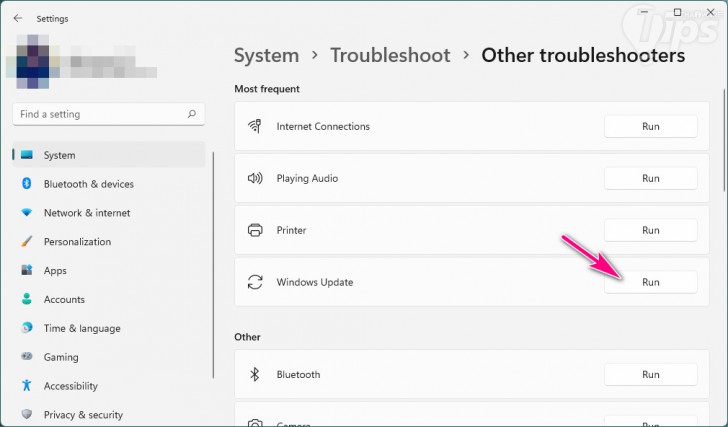Run the Bluetooth troubleshooter
Viewport: 728px width, 427px height.
(650, 375)
